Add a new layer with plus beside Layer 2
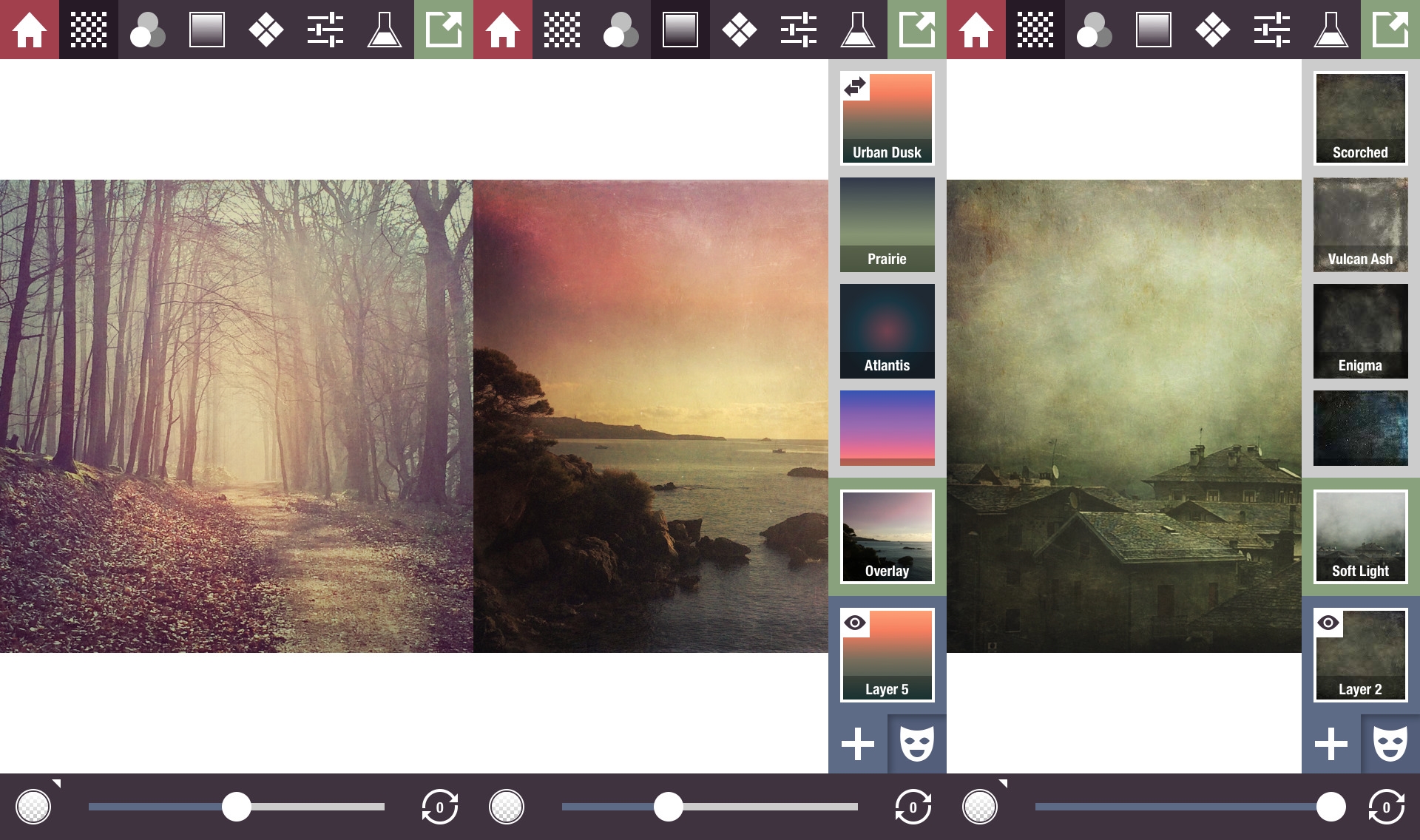Image resolution: width=1420 pixels, height=840 pixels. point(1331,744)
